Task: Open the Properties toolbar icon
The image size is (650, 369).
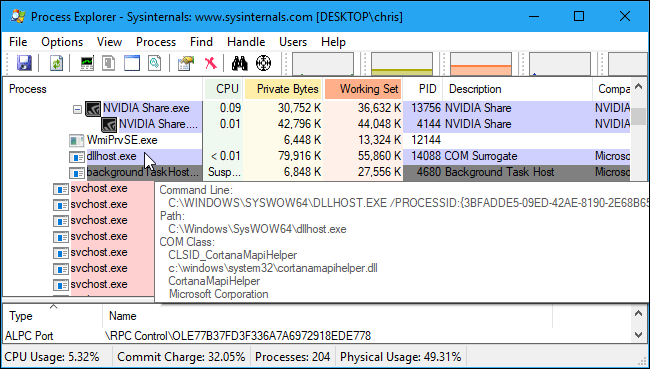Action: click(x=186, y=63)
